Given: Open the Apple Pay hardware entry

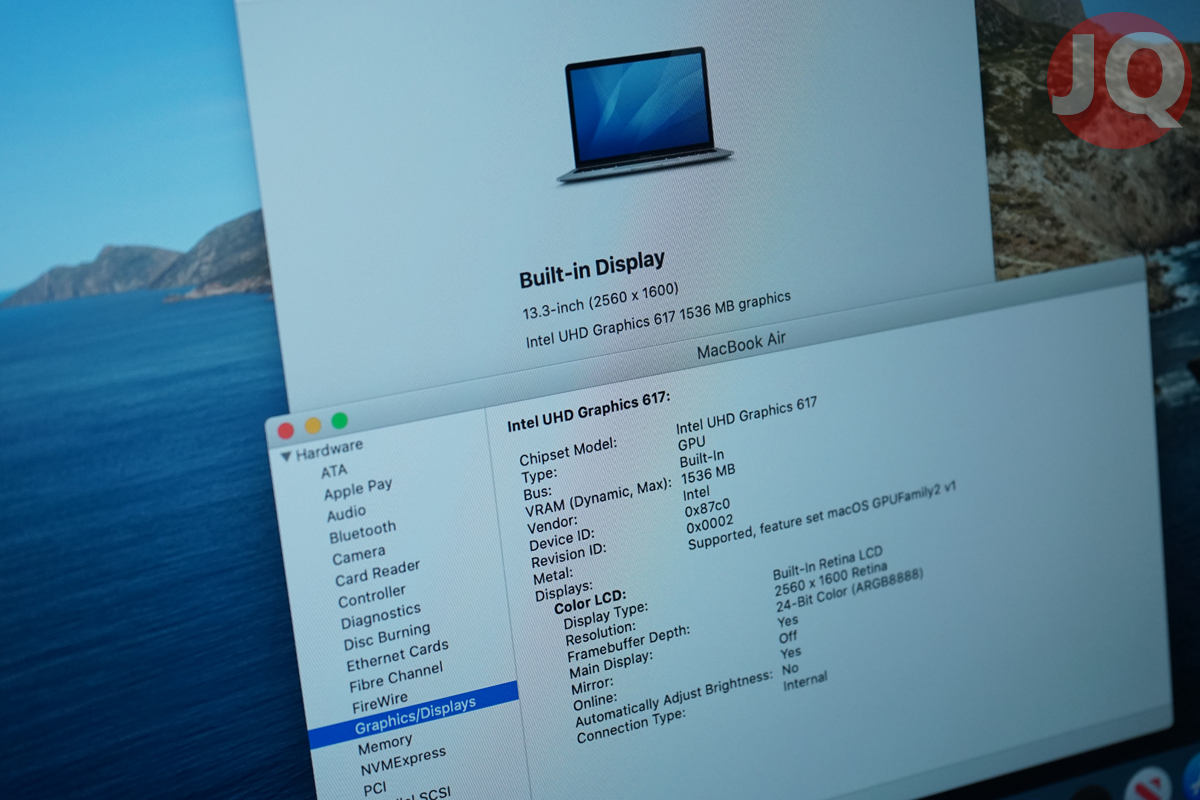Looking at the screenshot, I should point(357,489).
